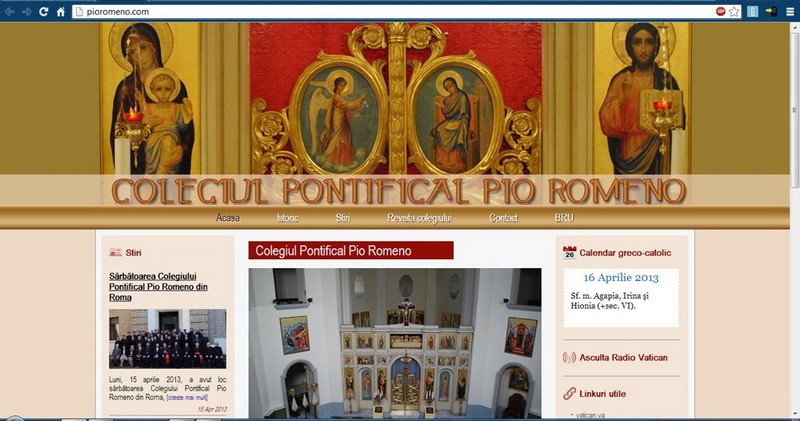The width and height of the screenshot is (800, 421).
Task: Click the 'citeste mai mult' link
Action: [x=187, y=398]
